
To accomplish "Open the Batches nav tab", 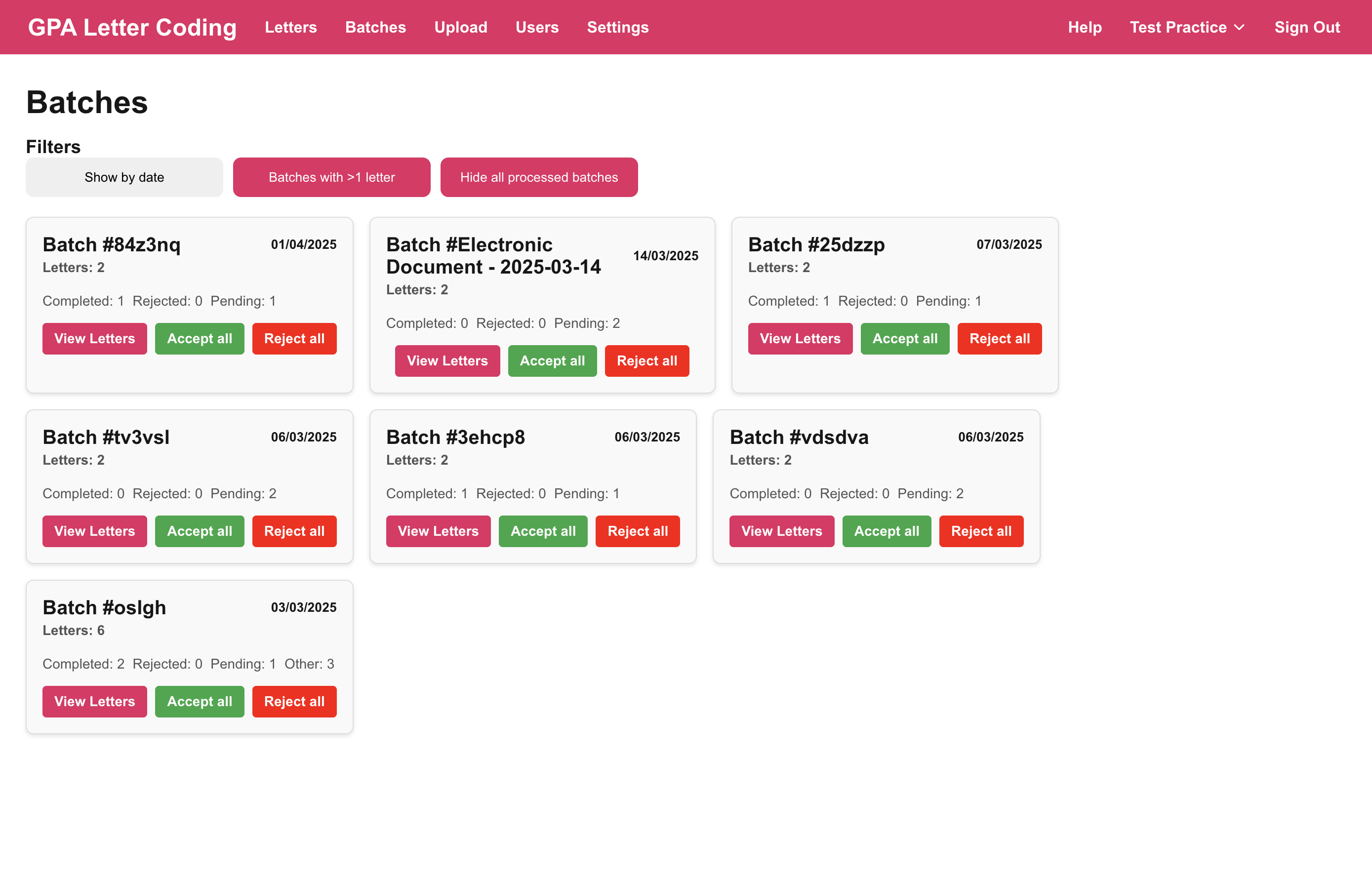I will [x=375, y=27].
